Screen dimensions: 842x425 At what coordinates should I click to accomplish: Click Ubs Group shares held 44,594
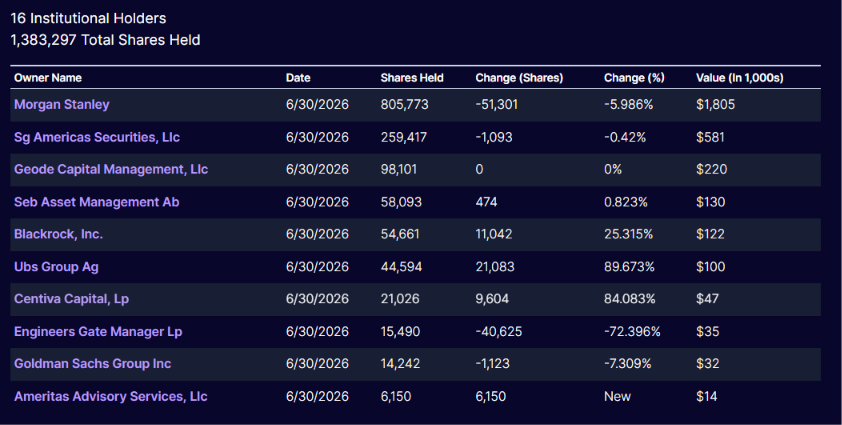[x=401, y=267]
